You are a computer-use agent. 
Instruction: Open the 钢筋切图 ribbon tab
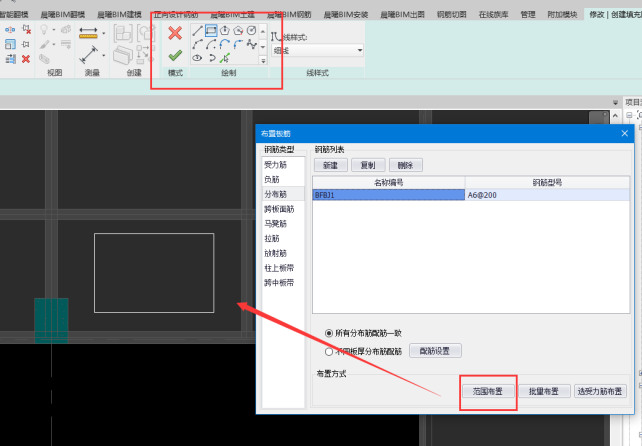pyautogui.click(x=454, y=15)
